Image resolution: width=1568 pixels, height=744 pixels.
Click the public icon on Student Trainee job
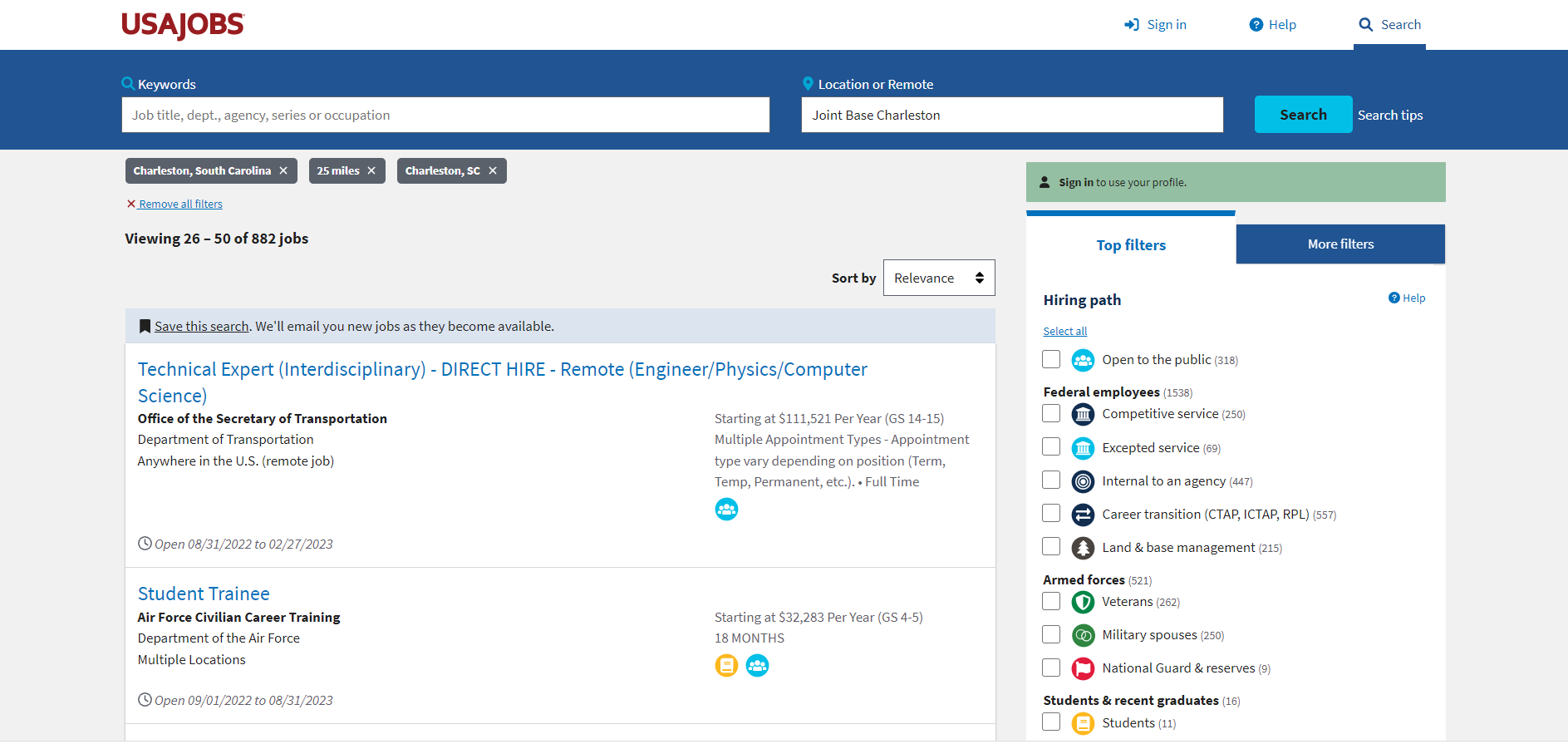tap(757, 665)
